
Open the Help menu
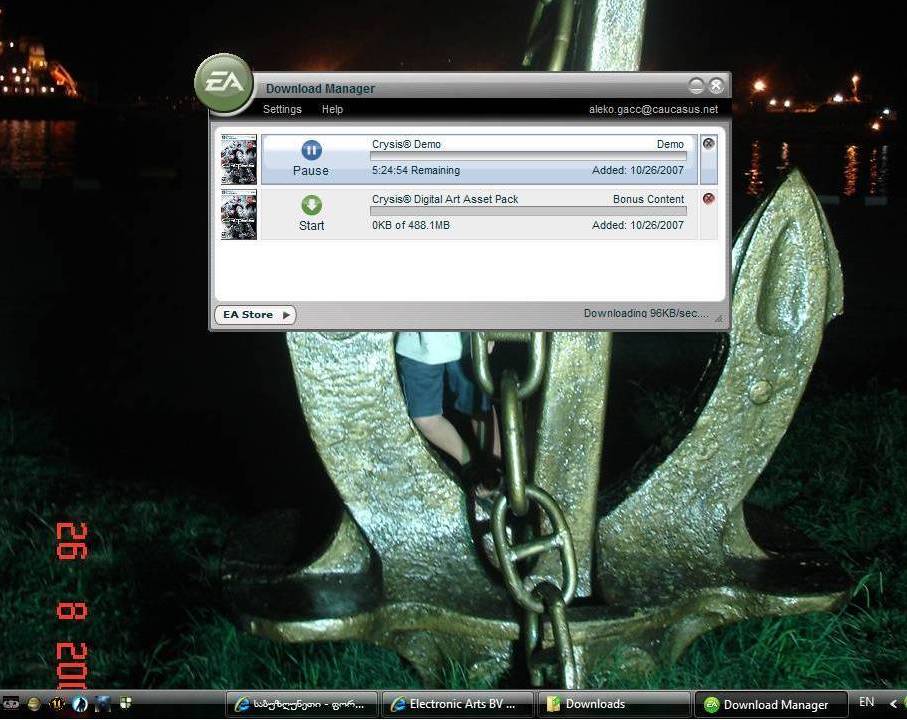[333, 109]
